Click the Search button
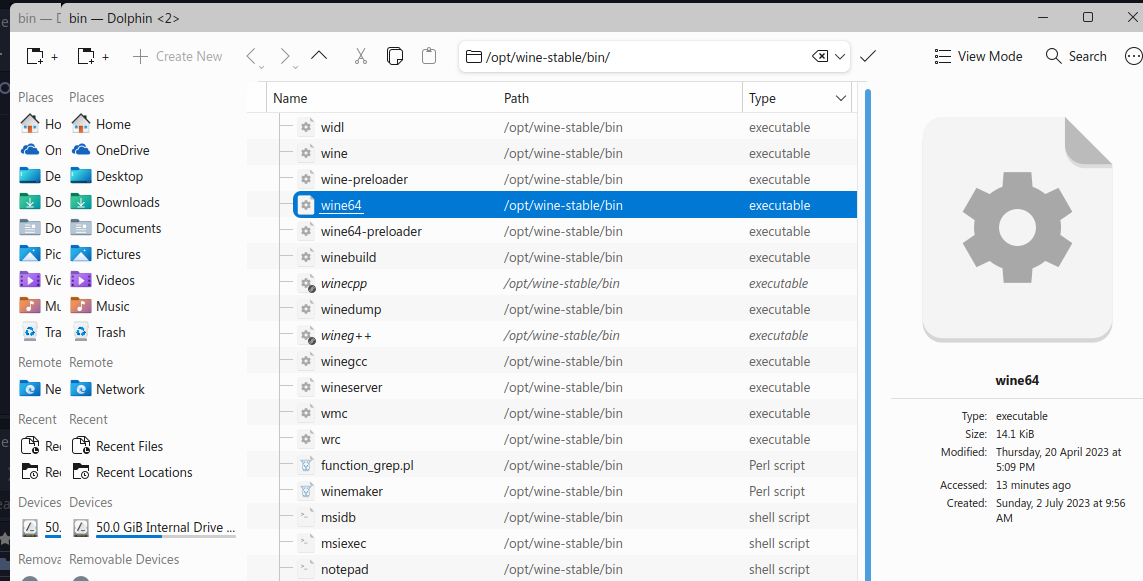The image size is (1143, 581). click(x=1076, y=56)
